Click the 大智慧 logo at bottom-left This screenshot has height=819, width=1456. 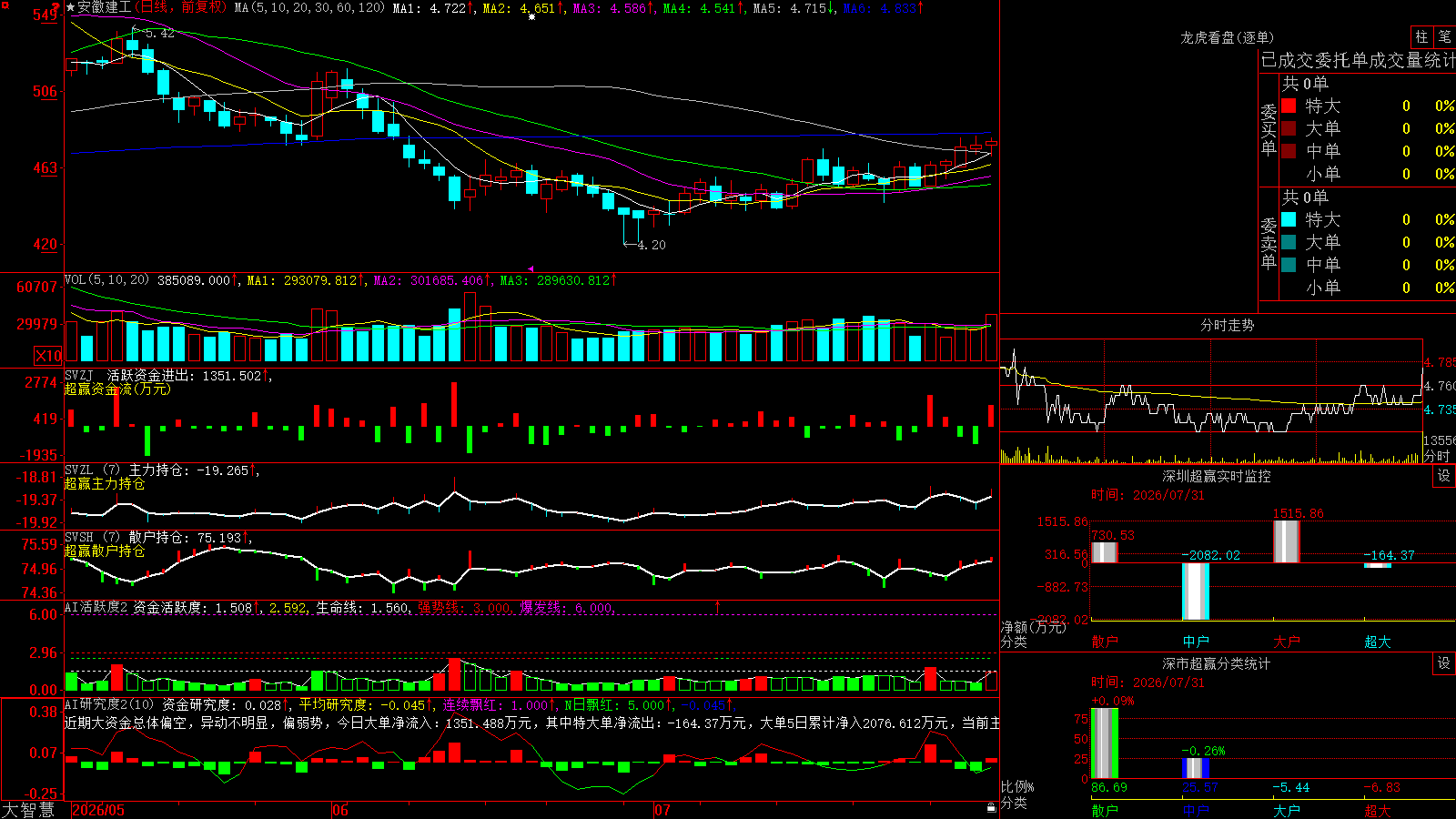tap(28, 810)
